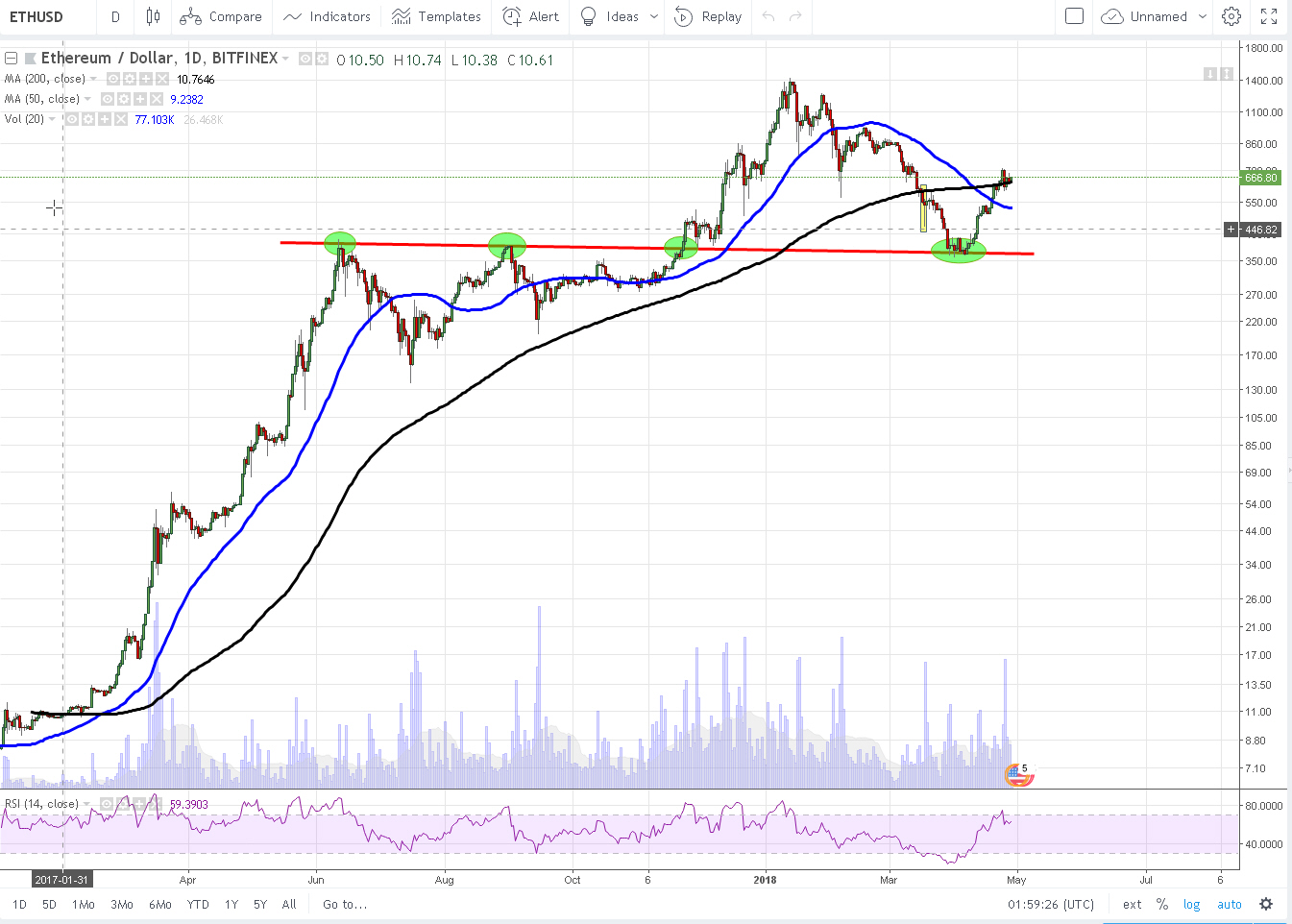Viewport: 1292px width, 924px height.
Task: Open indicator Templates menu
Action: pyautogui.click(x=436, y=16)
